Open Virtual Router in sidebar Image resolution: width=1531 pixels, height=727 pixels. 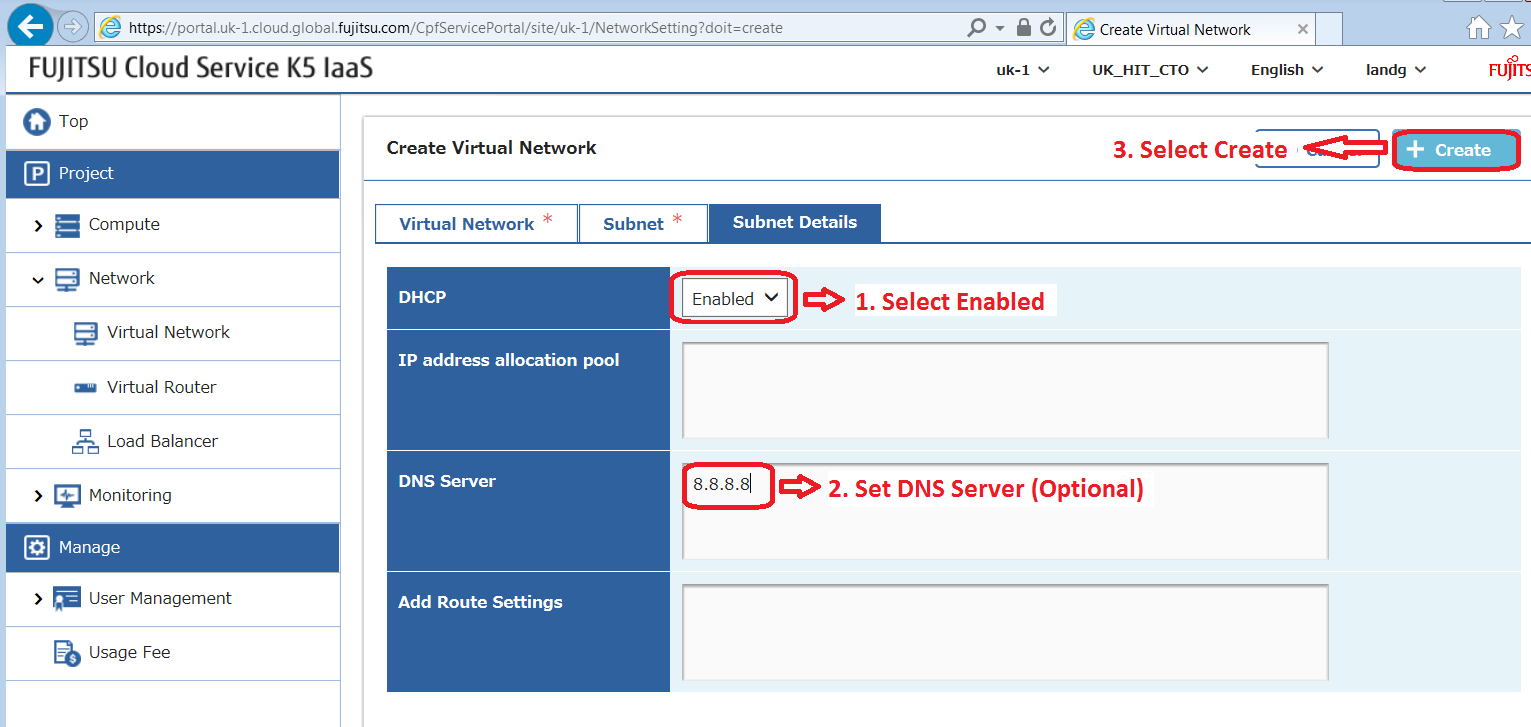click(x=162, y=387)
